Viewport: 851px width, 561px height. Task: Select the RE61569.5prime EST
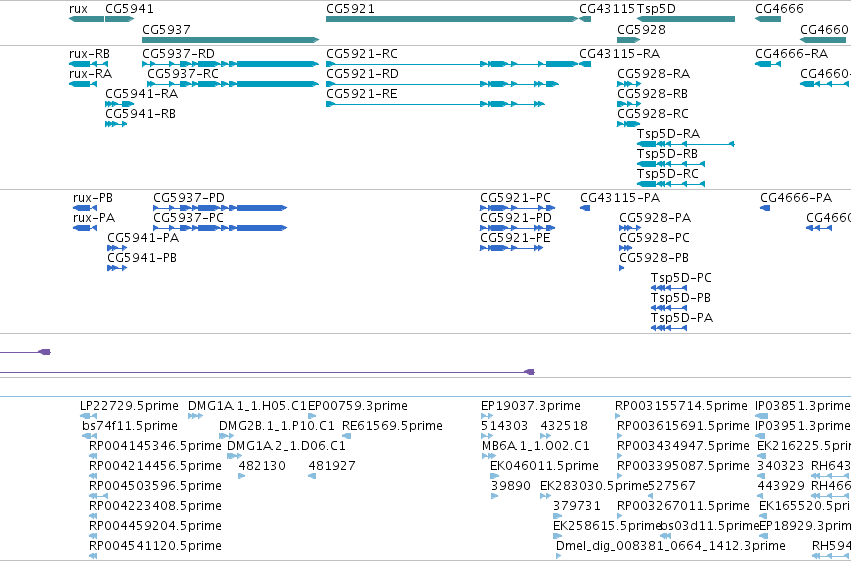(x=346, y=436)
